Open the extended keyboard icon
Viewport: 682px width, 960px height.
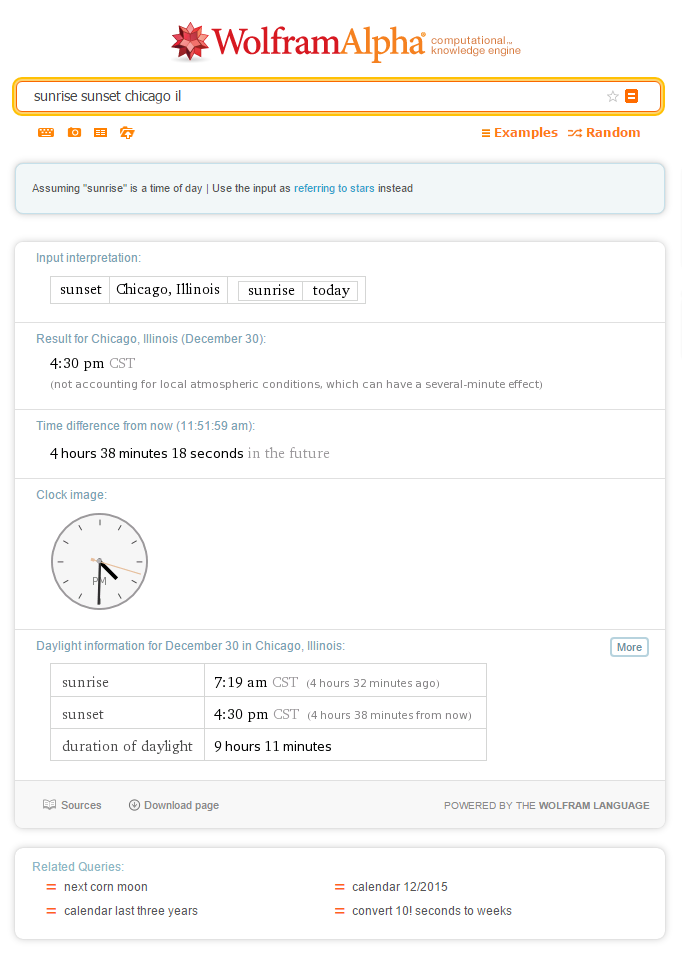click(x=46, y=132)
